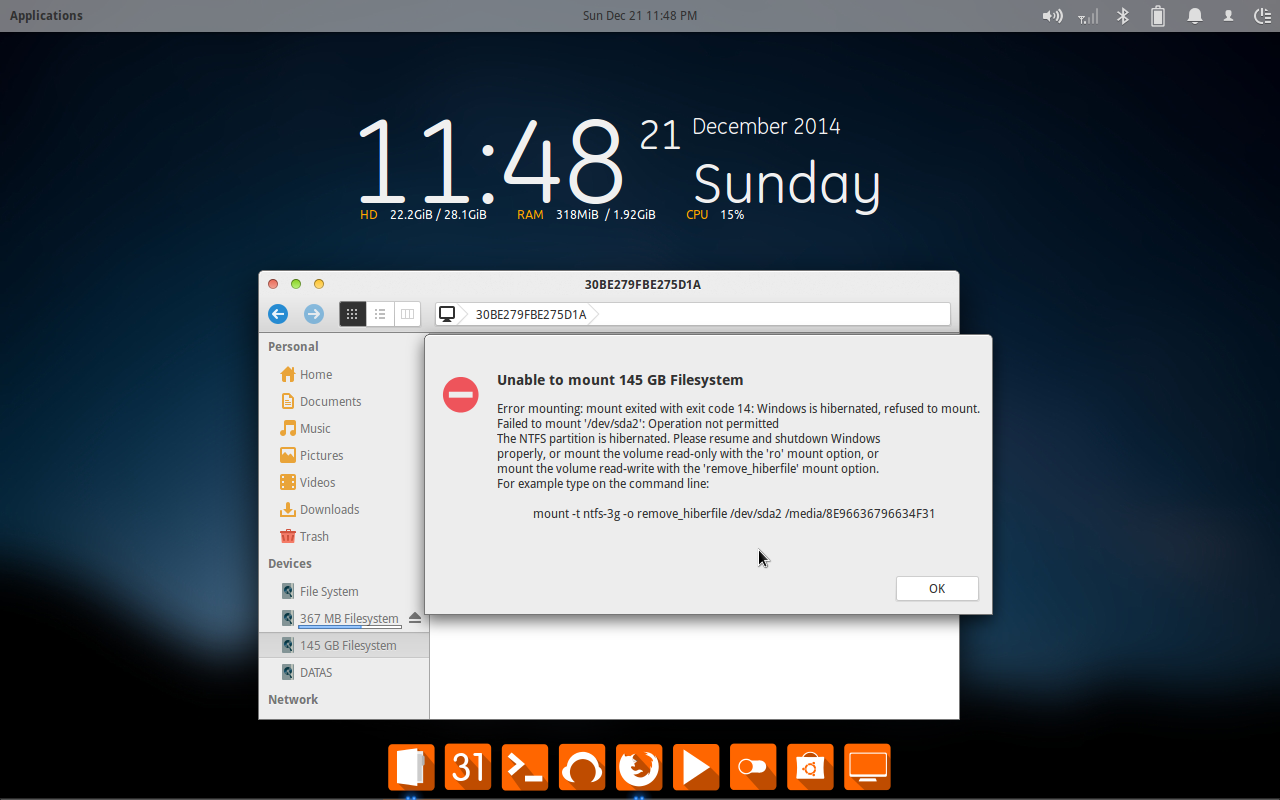Switch file manager to column view
1280x800 pixels.
(407, 314)
